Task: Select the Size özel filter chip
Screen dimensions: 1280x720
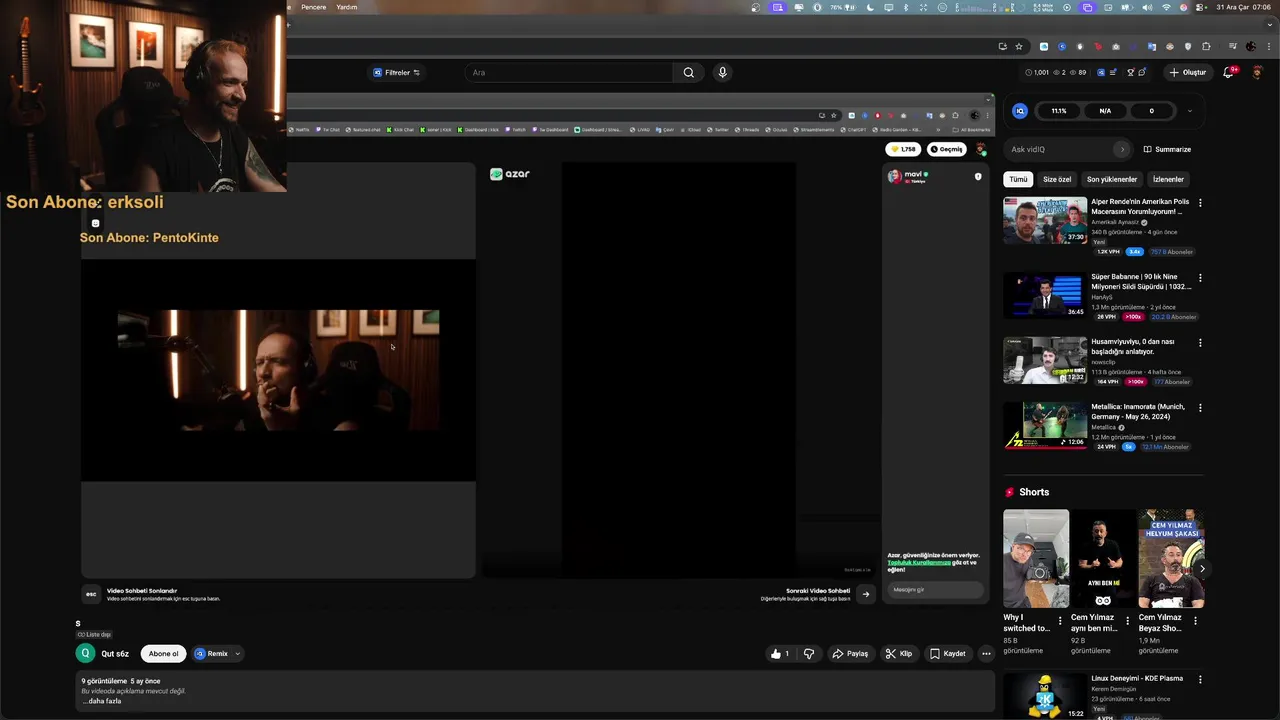Action: 1057,179
